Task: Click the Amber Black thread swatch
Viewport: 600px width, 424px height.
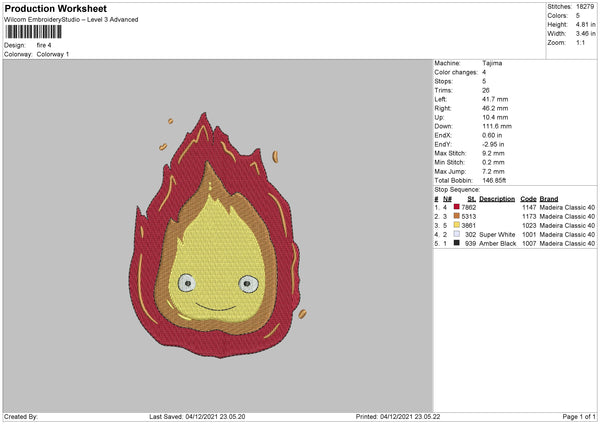Action: click(x=457, y=243)
